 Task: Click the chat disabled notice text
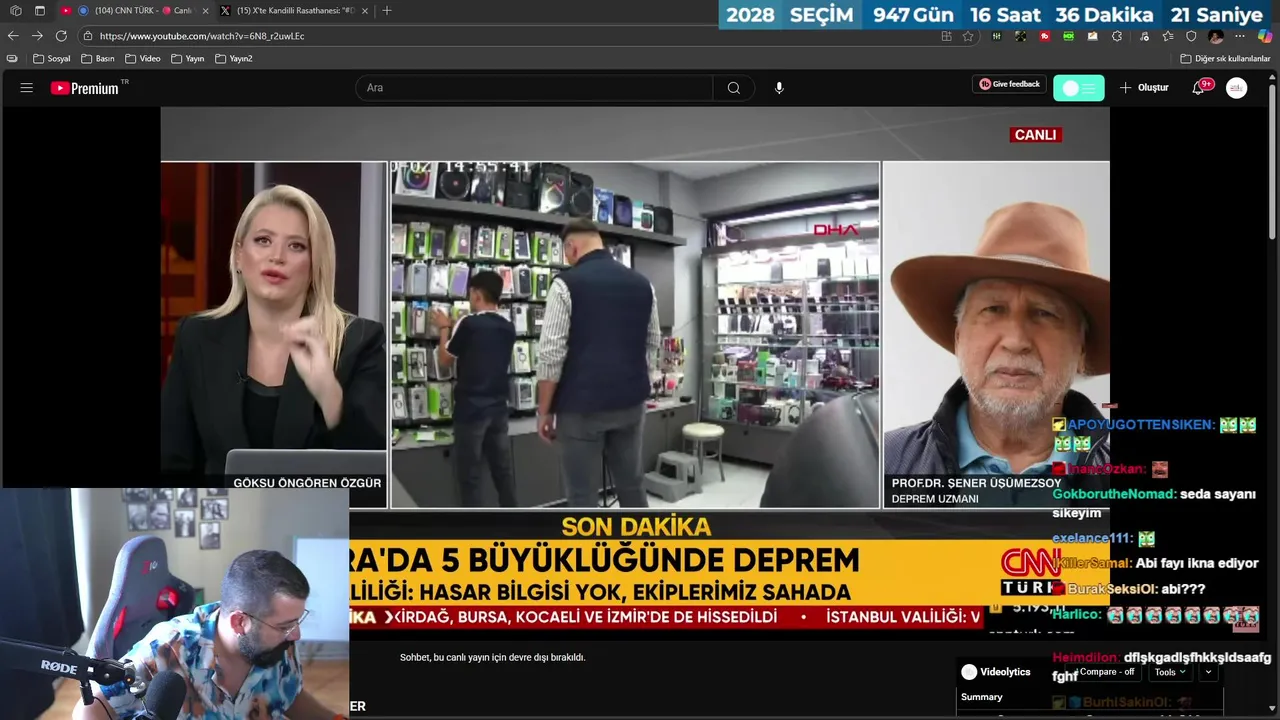492,658
